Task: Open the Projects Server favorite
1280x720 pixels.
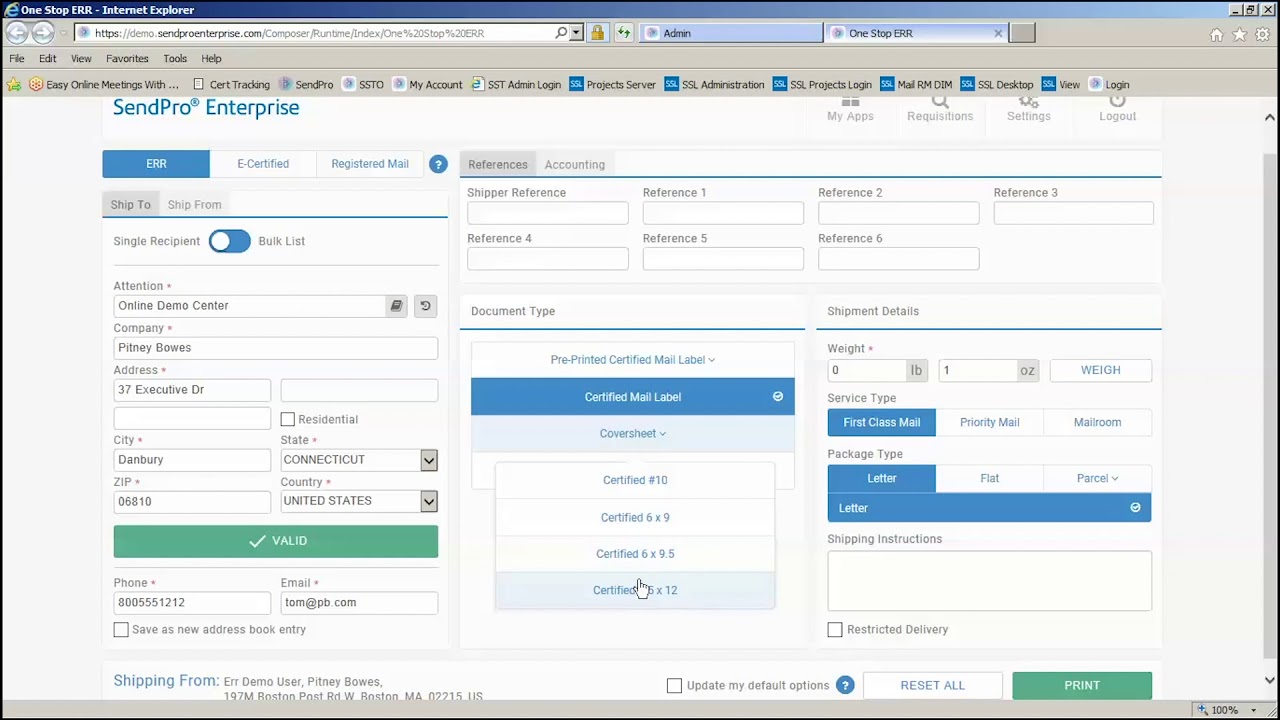Action: click(x=613, y=84)
